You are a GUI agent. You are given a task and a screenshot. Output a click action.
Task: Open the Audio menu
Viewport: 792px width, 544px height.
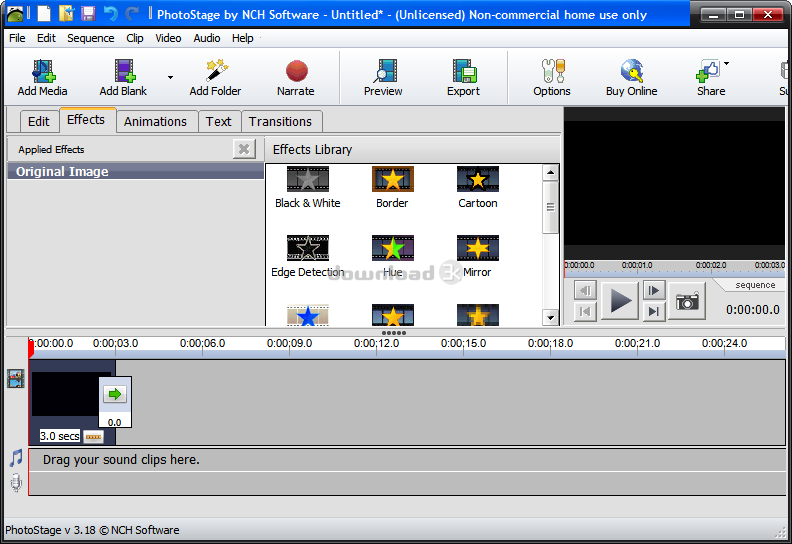[207, 38]
